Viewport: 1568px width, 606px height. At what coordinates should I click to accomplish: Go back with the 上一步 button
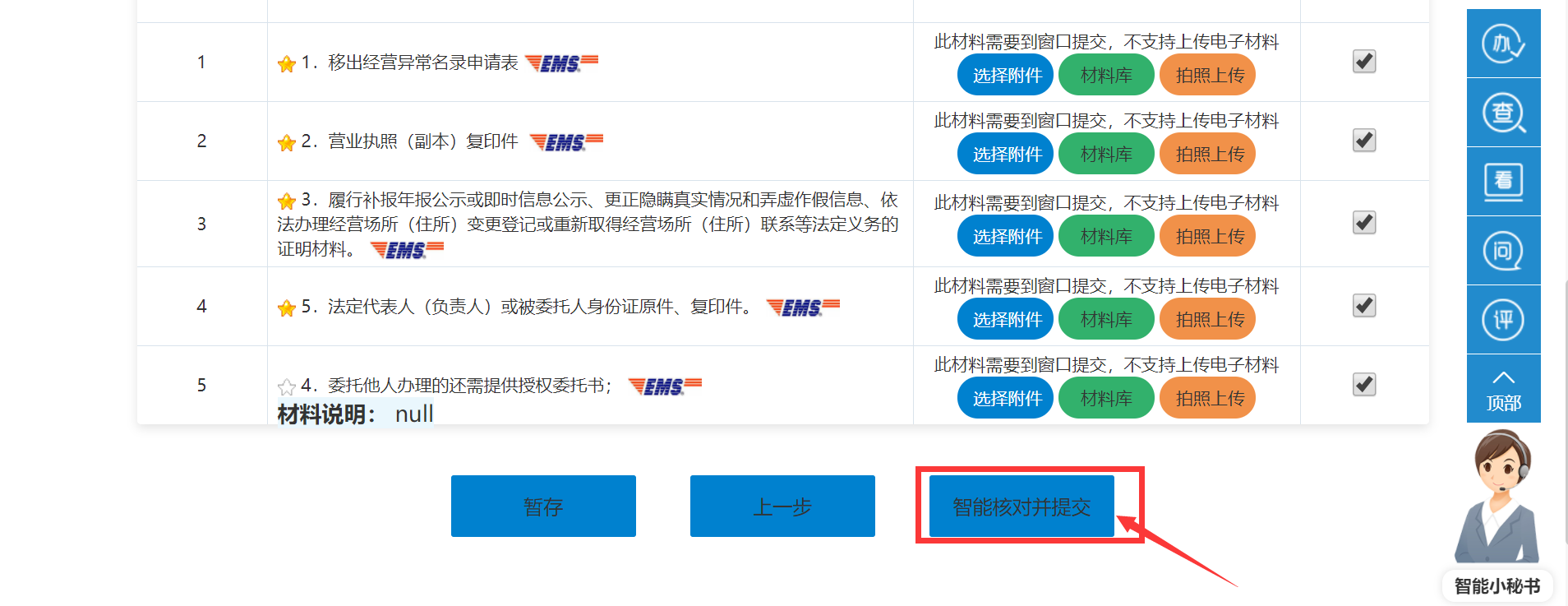[x=782, y=507]
